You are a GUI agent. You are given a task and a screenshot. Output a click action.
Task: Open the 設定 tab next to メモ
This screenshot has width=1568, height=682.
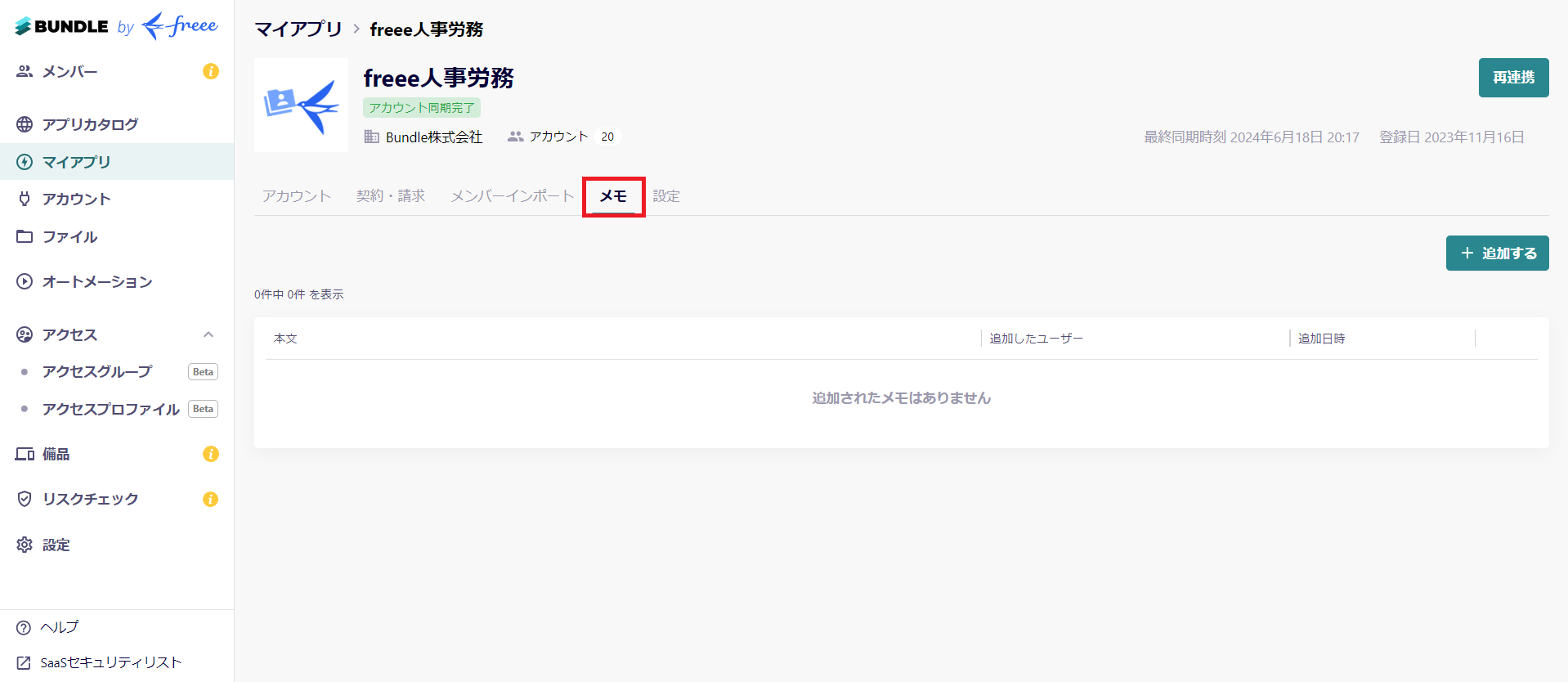[x=666, y=196]
